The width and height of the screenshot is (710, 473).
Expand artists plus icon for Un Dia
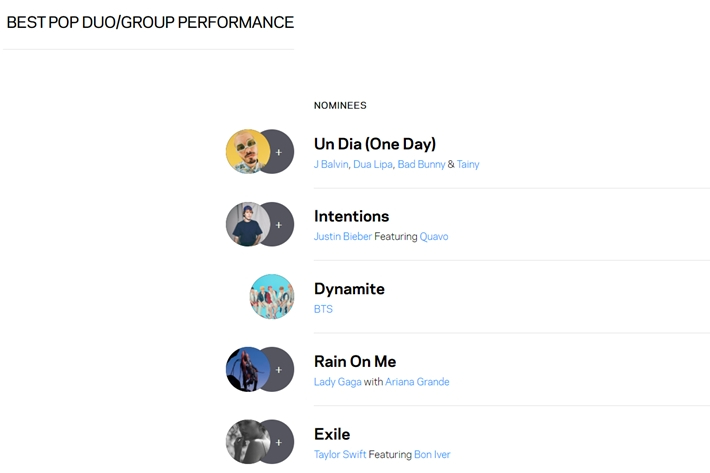278,152
